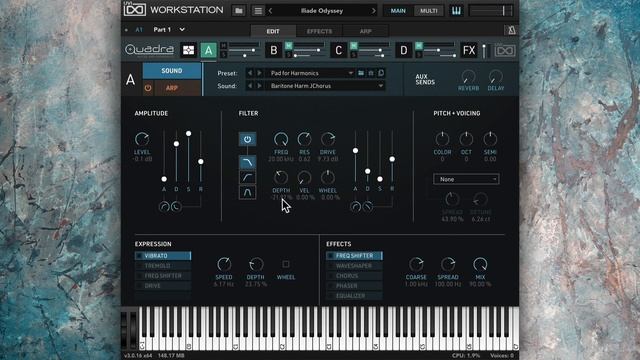The image size is (640, 360).
Task: Select layer C in Quadra
Action: click(x=338, y=50)
